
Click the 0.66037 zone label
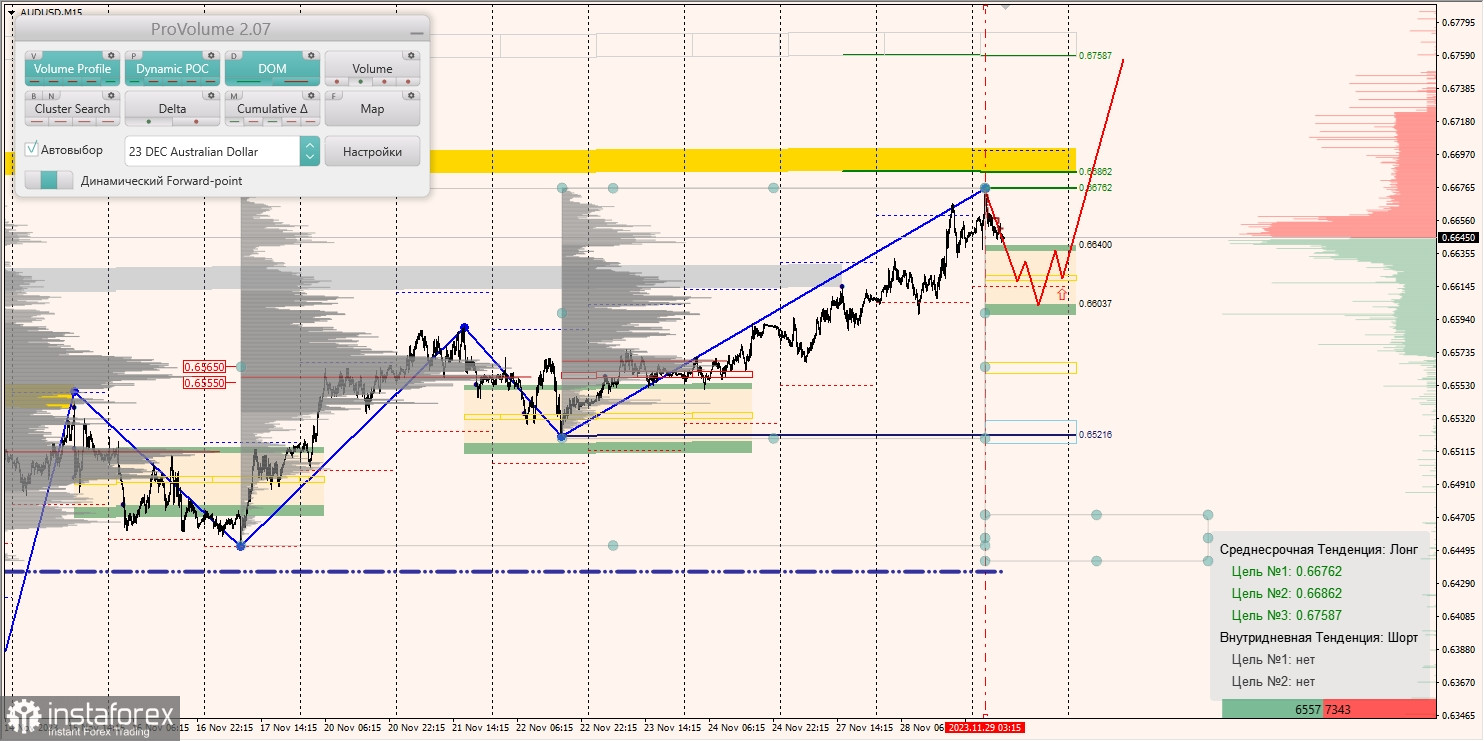coord(1096,302)
